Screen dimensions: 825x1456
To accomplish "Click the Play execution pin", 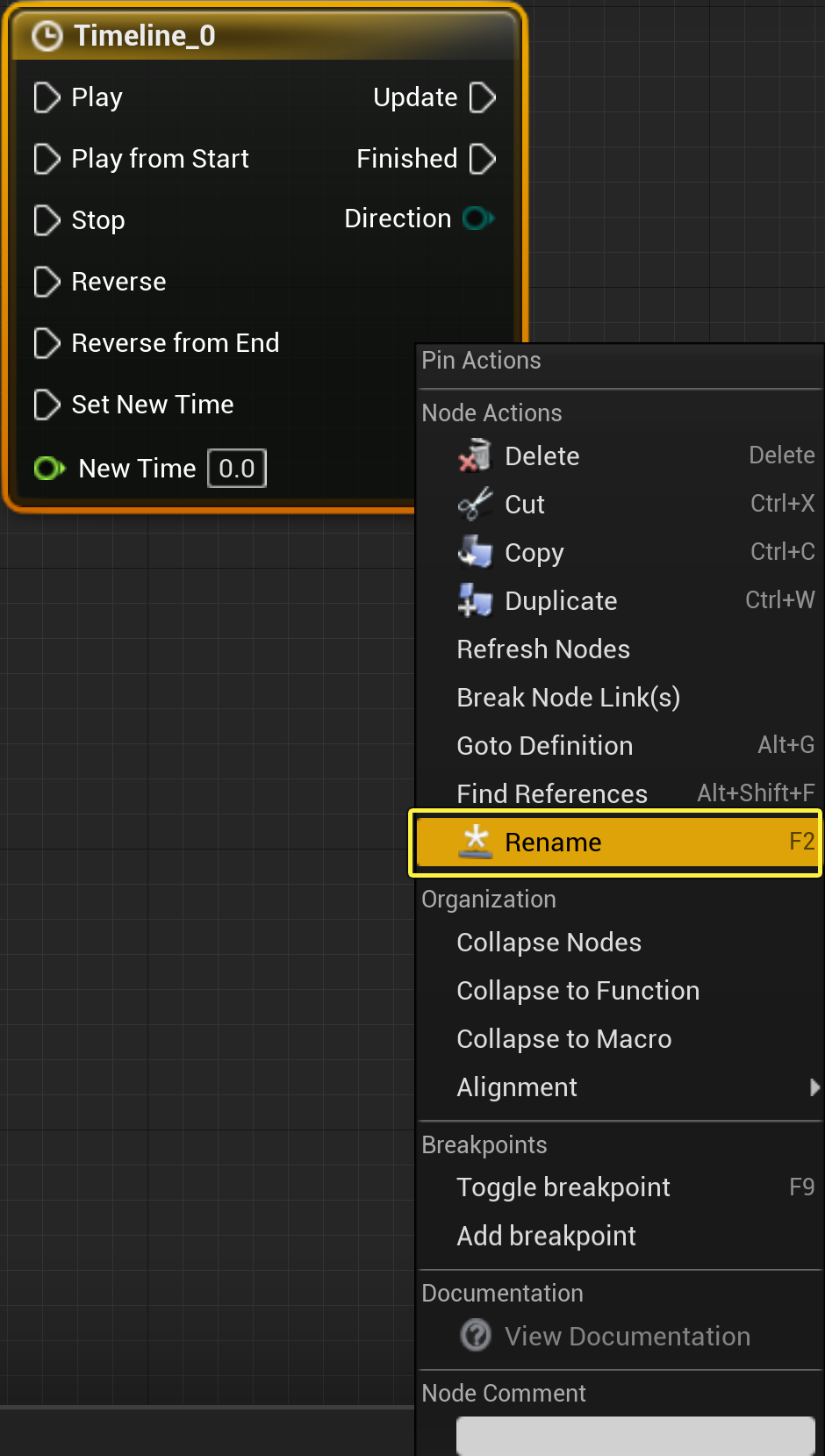I will point(47,97).
